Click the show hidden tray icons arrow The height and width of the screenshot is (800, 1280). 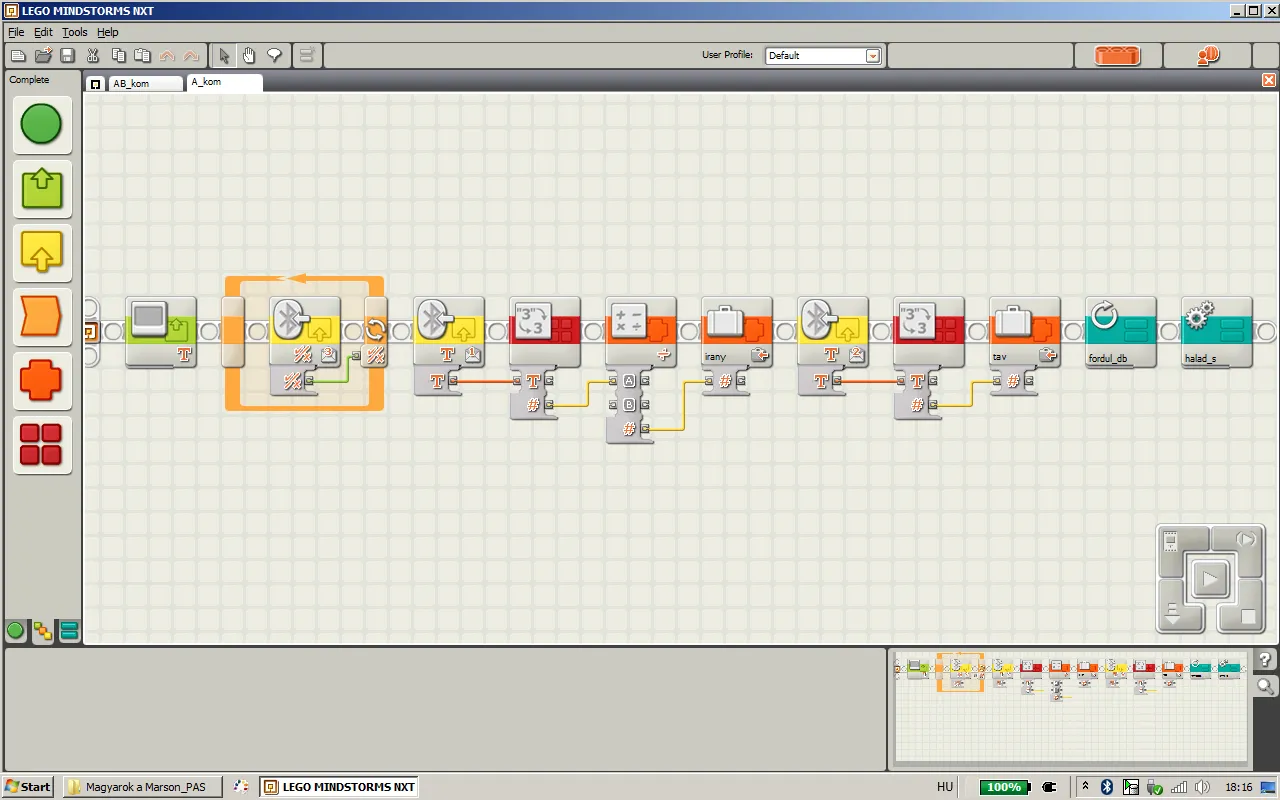(1087, 787)
